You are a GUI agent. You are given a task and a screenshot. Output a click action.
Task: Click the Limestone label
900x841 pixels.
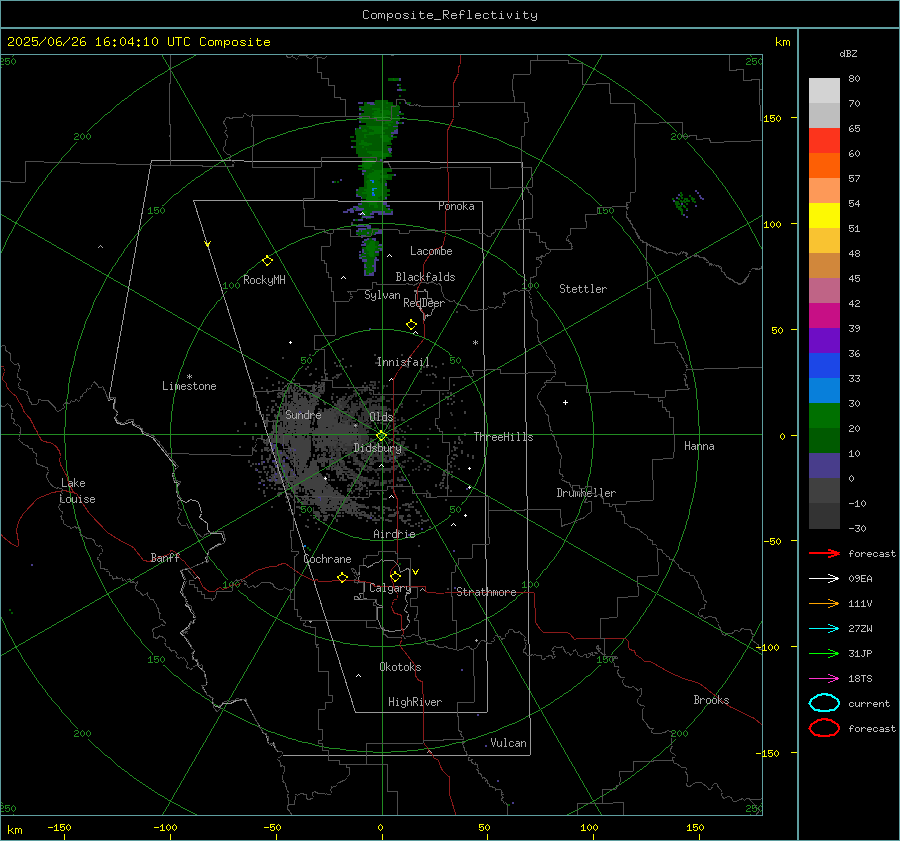point(189,386)
